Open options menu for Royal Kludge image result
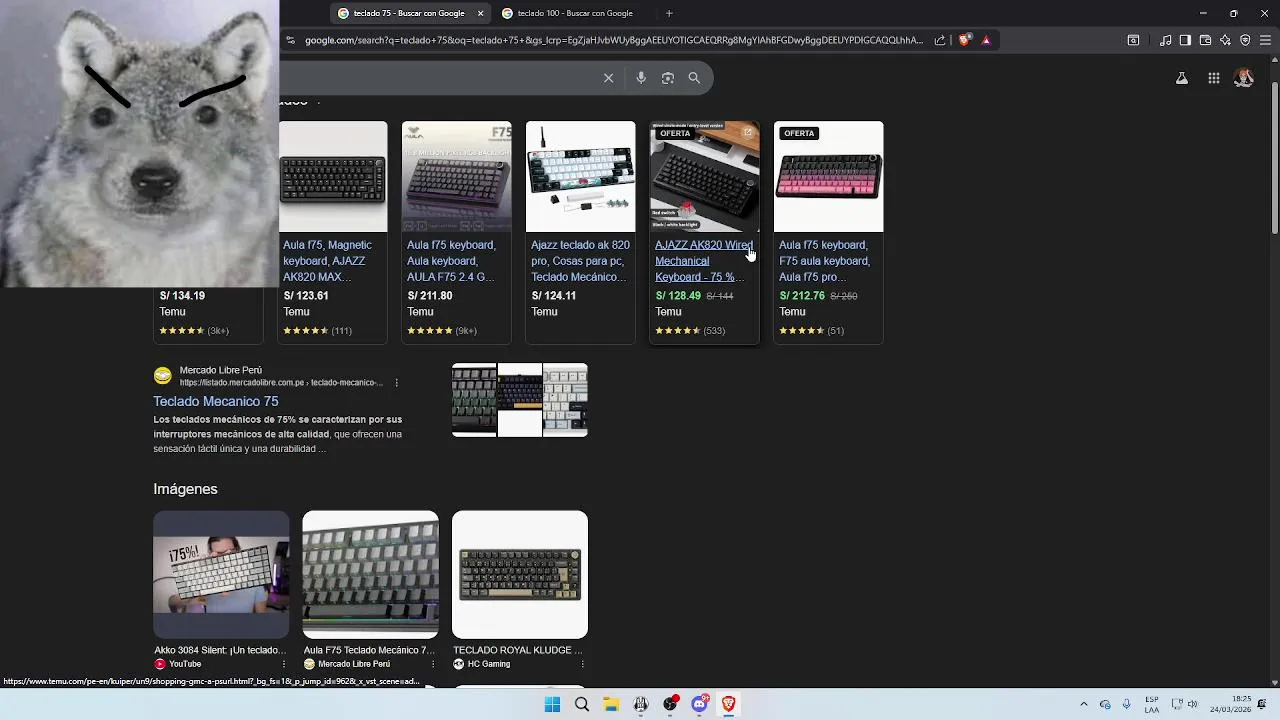 pos(582,664)
